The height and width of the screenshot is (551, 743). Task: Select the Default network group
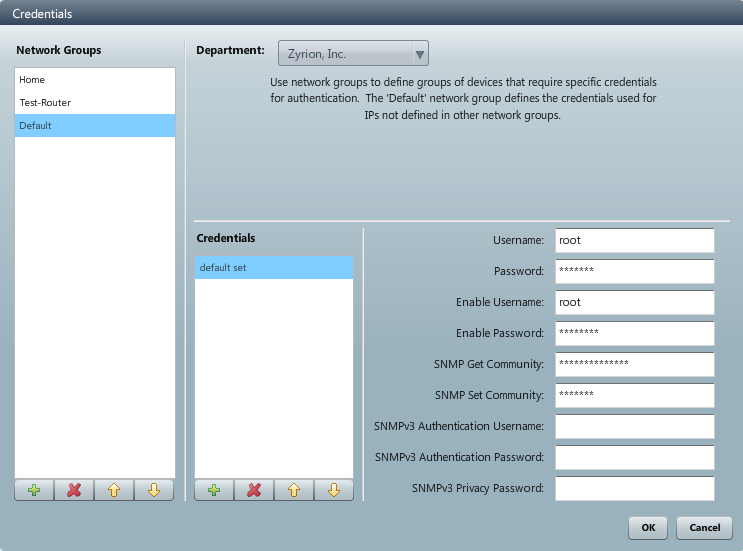click(x=95, y=126)
